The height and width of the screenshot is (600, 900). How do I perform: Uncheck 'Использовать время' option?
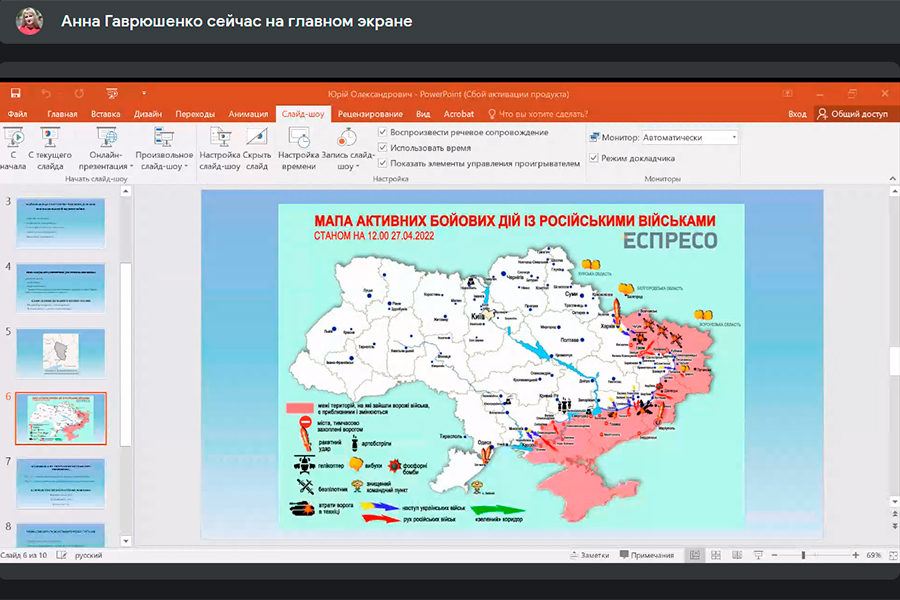coord(383,147)
